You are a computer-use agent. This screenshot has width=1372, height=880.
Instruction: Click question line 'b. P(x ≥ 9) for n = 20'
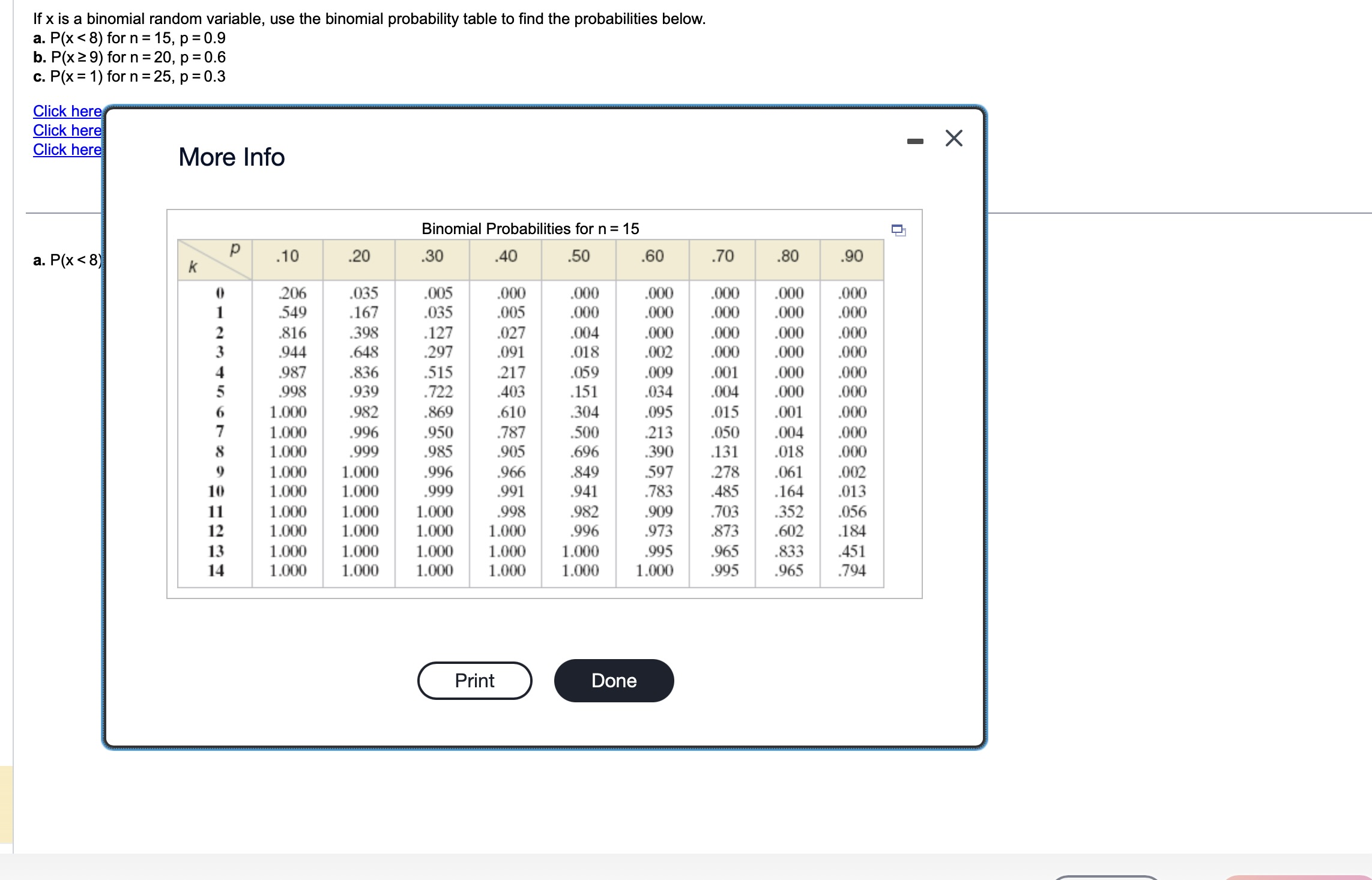(130, 57)
